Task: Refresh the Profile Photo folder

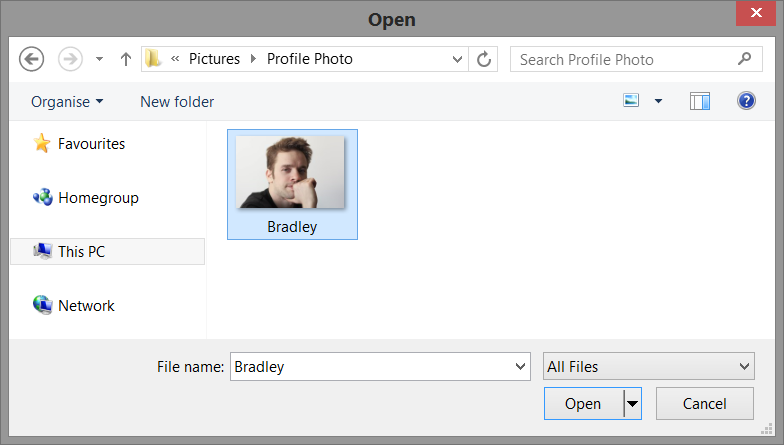Action: [x=485, y=59]
